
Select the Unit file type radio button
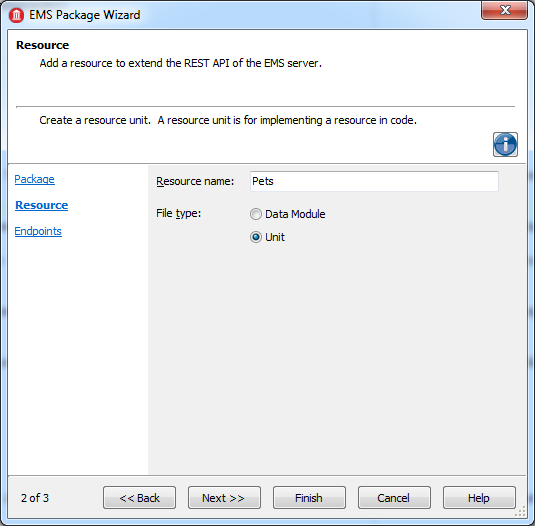tap(256, 237)
